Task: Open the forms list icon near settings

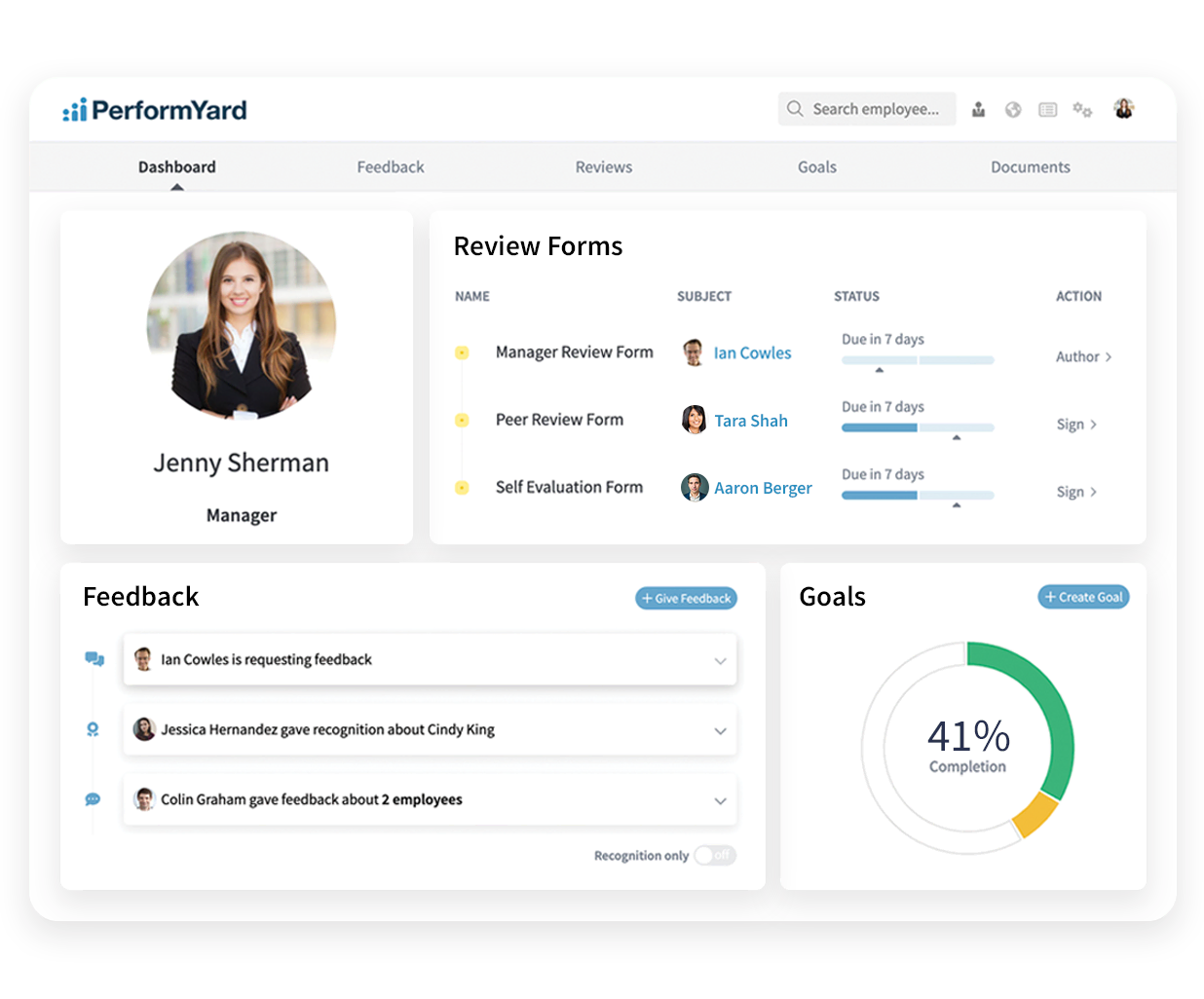Action: [1047, 109]
